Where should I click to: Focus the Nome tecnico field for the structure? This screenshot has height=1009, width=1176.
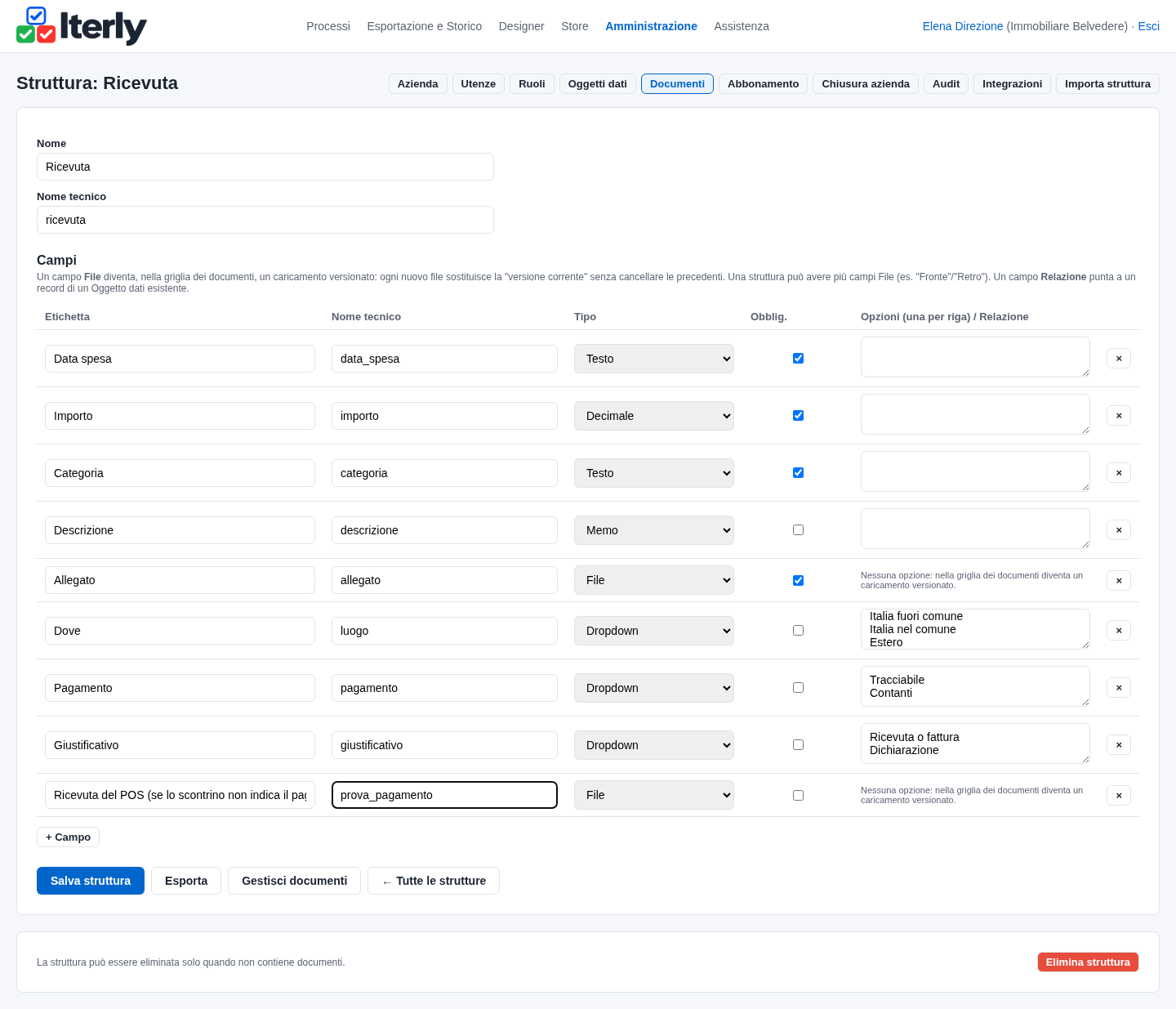click(265, 220)
